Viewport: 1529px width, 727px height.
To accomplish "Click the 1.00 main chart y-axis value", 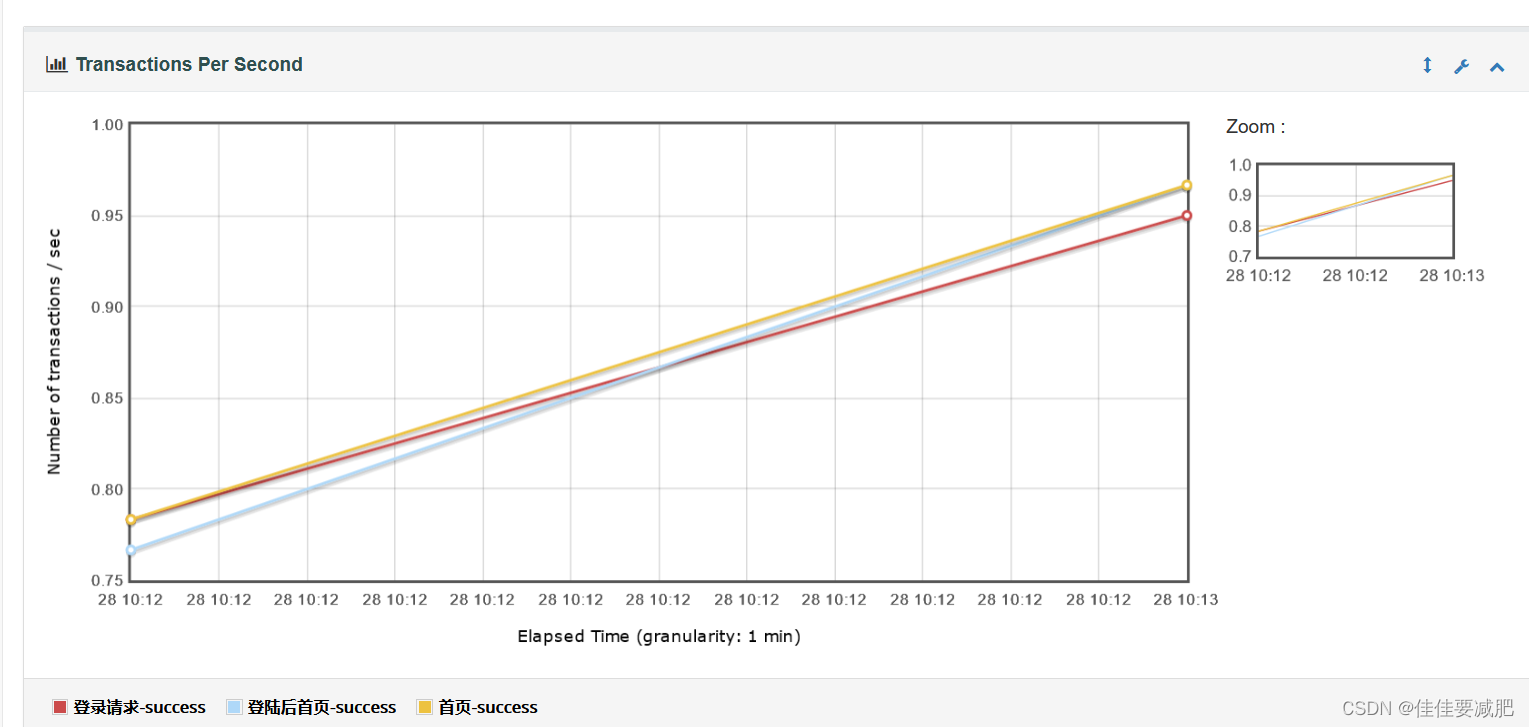I will tap(106, 124).
